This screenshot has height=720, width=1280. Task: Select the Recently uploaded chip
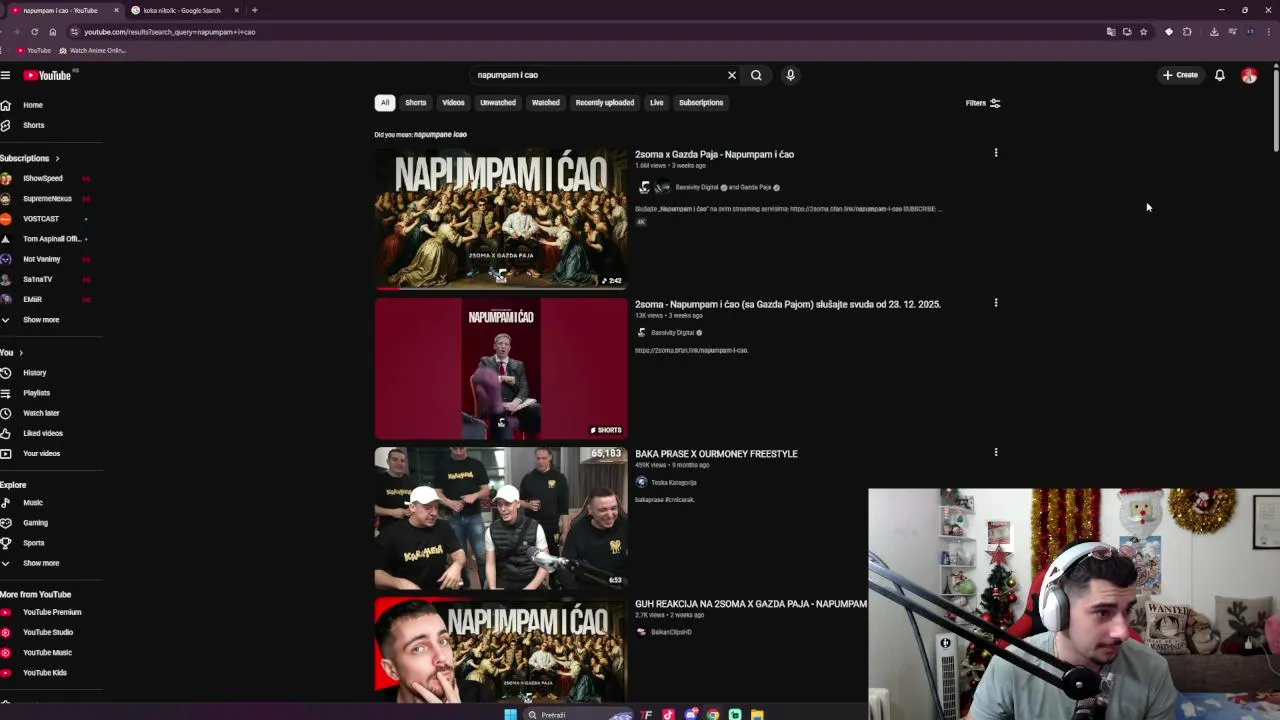pyautogui.click(x=605, y=102)
